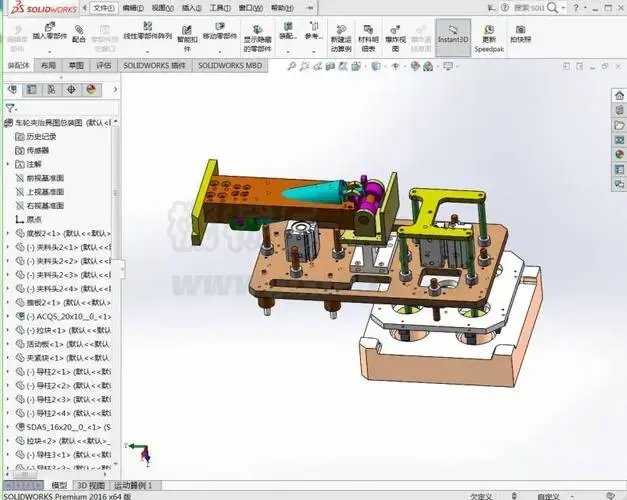This screenshot has width=627, height=500.
Task: Click Linear Component Pattern (线性零部件阵列)
Action: click(x=147, y=32)
